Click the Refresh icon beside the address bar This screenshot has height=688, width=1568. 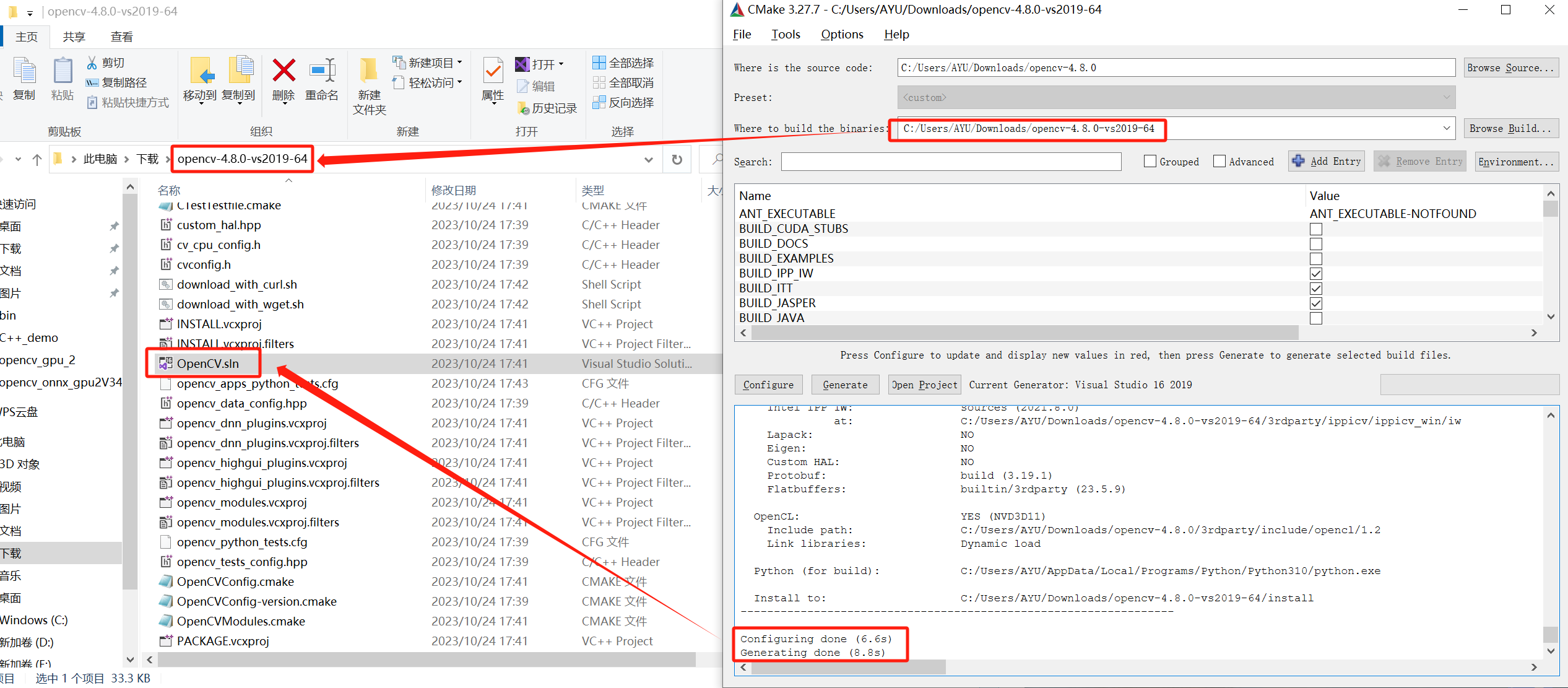[x=677, y=160]
